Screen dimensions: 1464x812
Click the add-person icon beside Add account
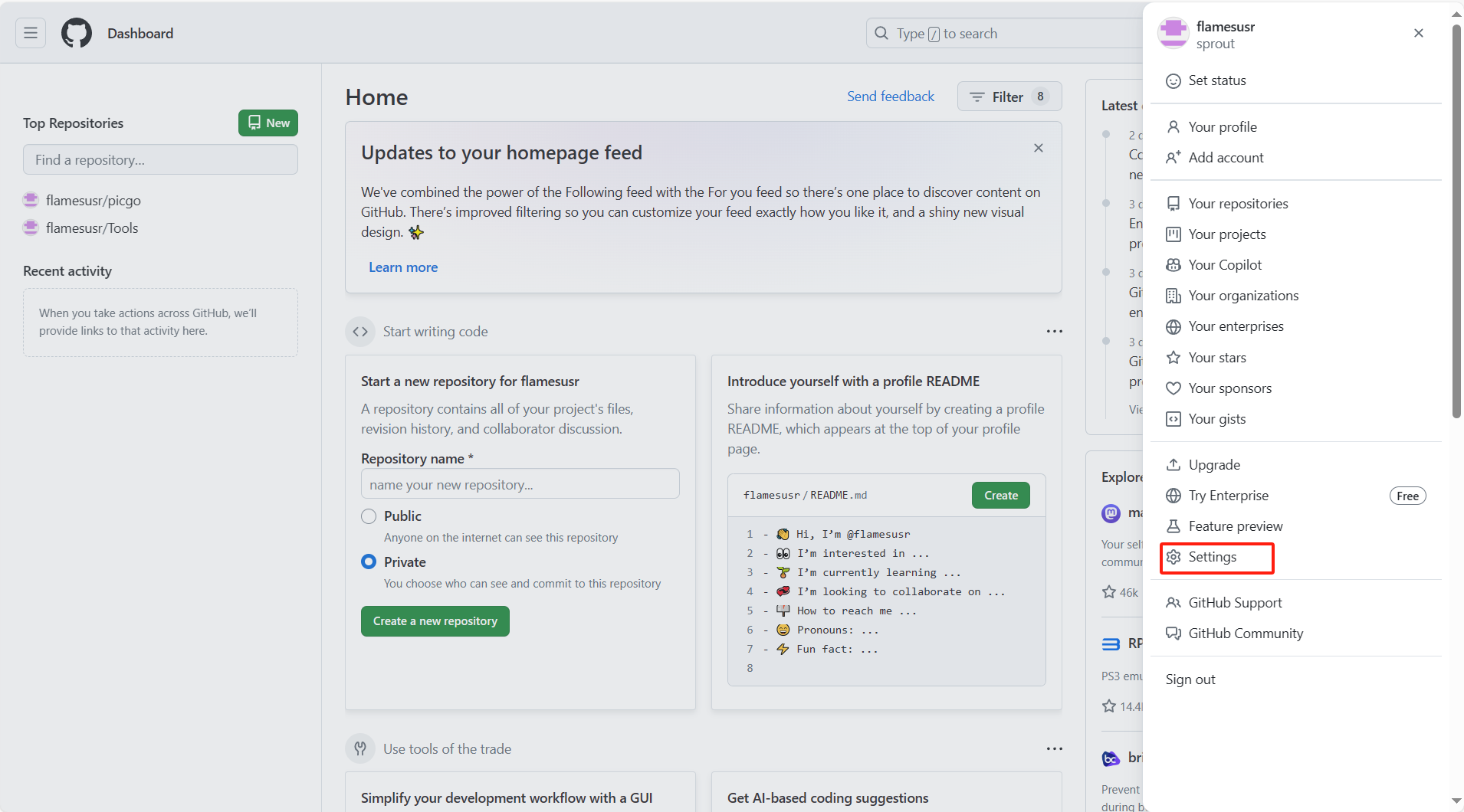click(x=1173, y=158)
